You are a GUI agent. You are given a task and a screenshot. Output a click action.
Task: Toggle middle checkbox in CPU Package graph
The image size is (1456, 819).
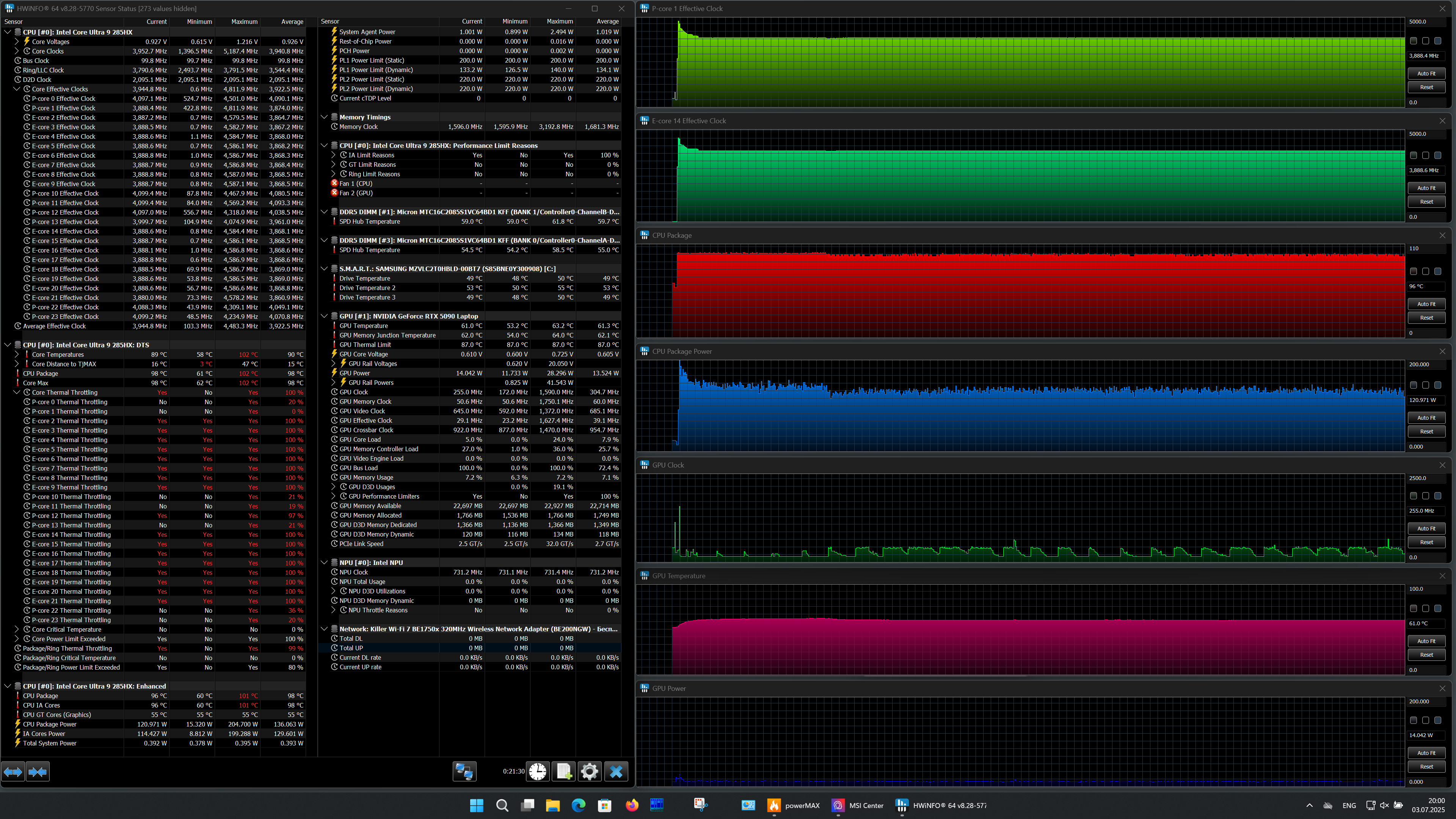(x=1426, y=271)
